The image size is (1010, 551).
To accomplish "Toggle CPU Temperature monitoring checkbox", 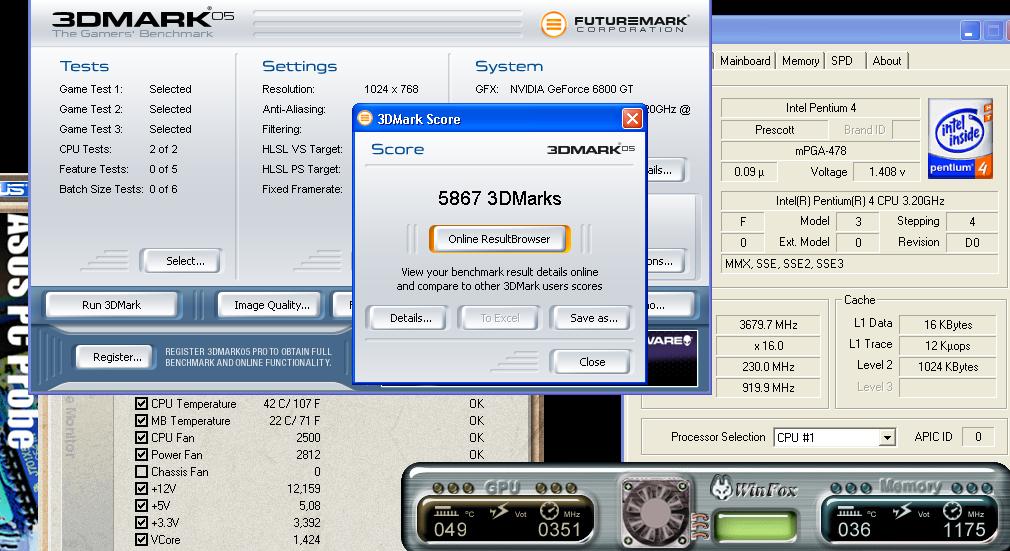I will point(141,403).
